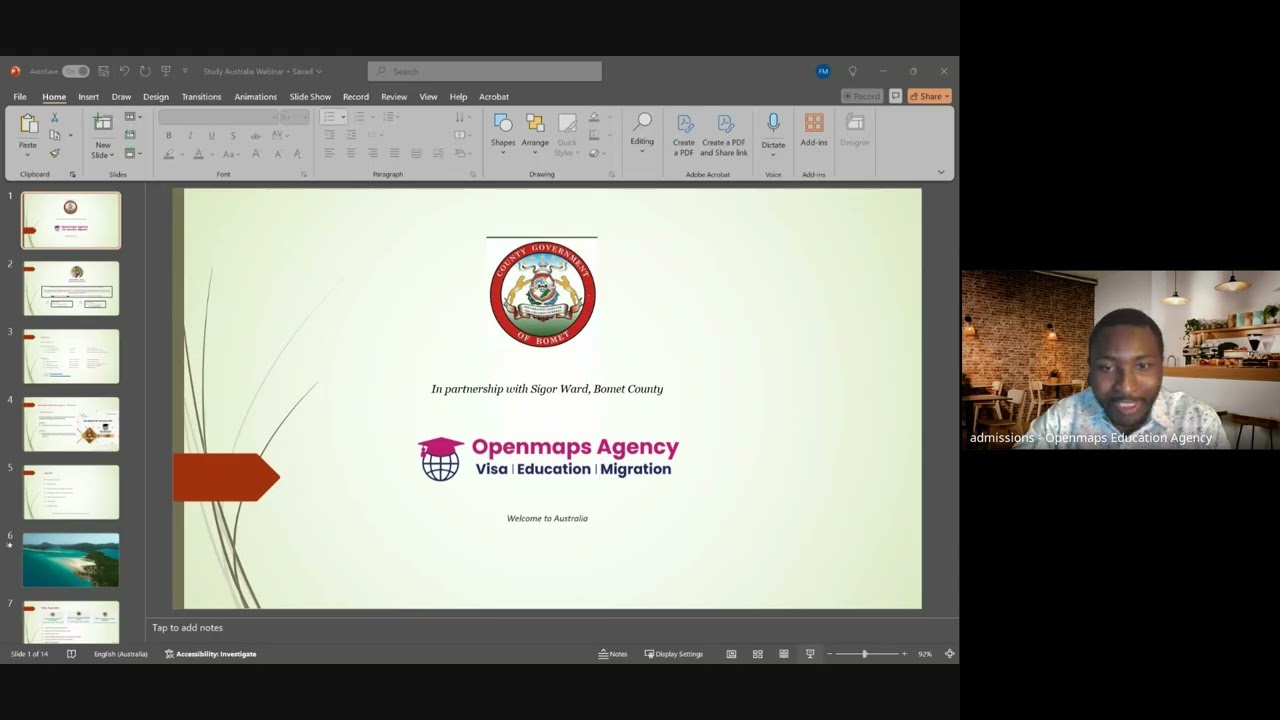The height and width of the screenshot is (720, 1280).
Task: Start Slide Show from status bar
Action: [810, 654]
